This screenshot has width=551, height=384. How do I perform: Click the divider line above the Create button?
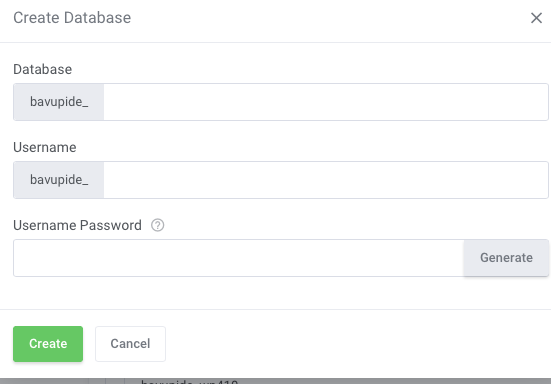click(x=276, y=310)
